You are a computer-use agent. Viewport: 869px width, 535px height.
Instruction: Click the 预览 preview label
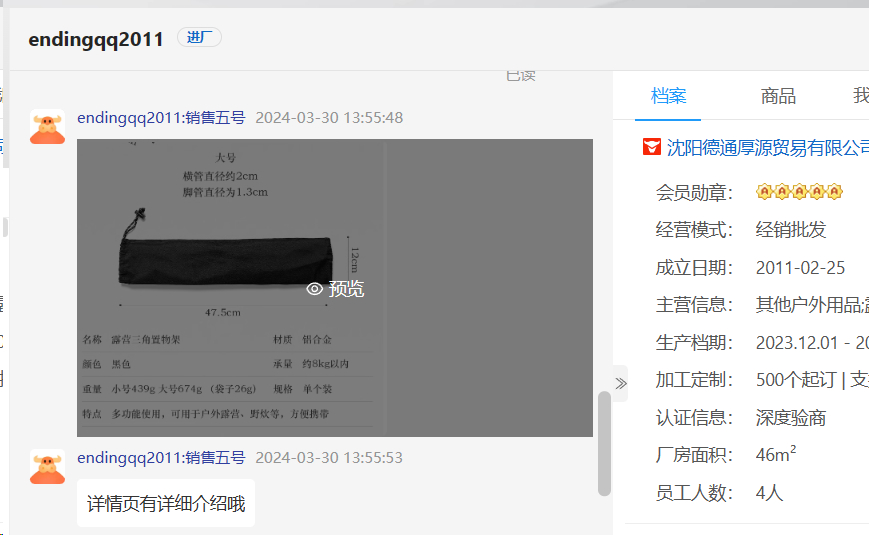point(346,289)
